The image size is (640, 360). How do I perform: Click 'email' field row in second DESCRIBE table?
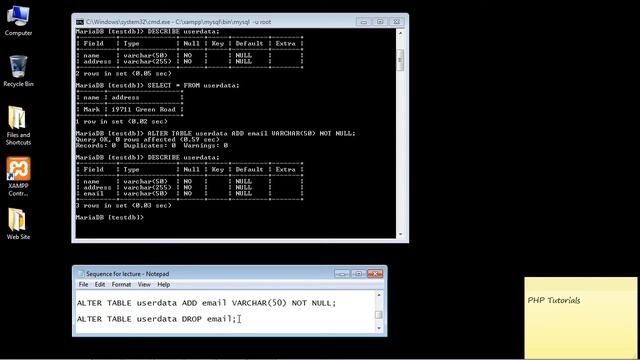pyautogui.click(x=189, y=193)
